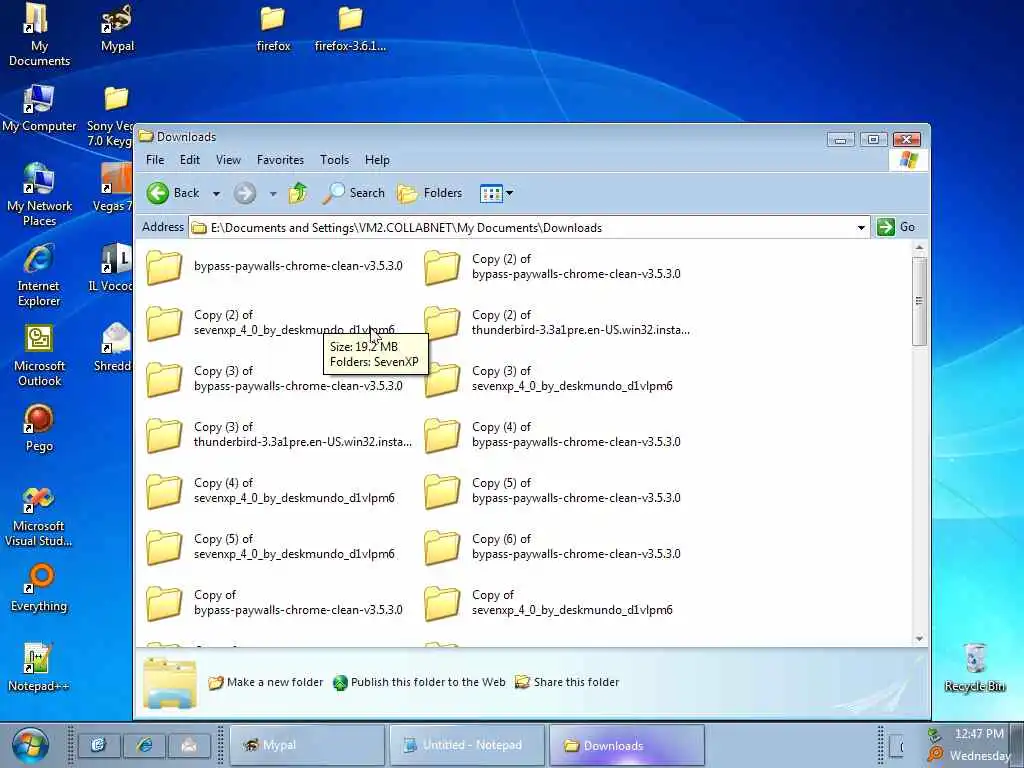Switch to Mypal taskbar button
The image size is (1024, 768).
[307, 745]
